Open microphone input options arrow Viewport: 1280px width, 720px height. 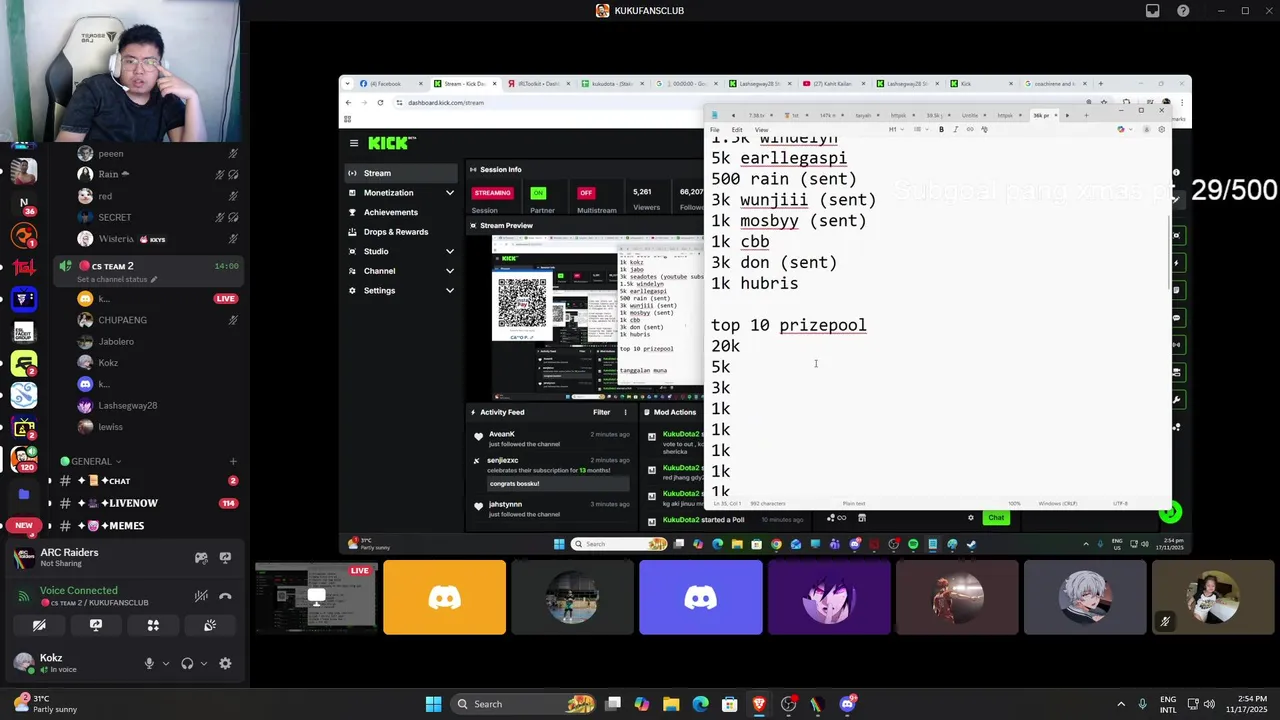[166, 663]
